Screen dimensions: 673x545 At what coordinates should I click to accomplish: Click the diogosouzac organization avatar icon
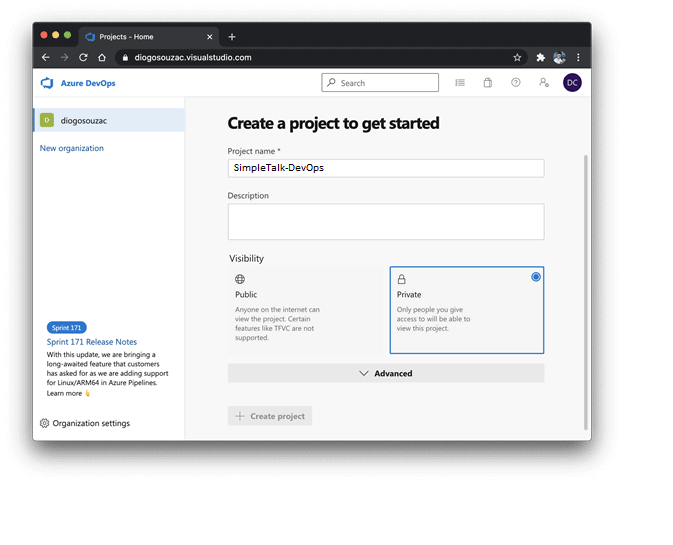[47, 120]
